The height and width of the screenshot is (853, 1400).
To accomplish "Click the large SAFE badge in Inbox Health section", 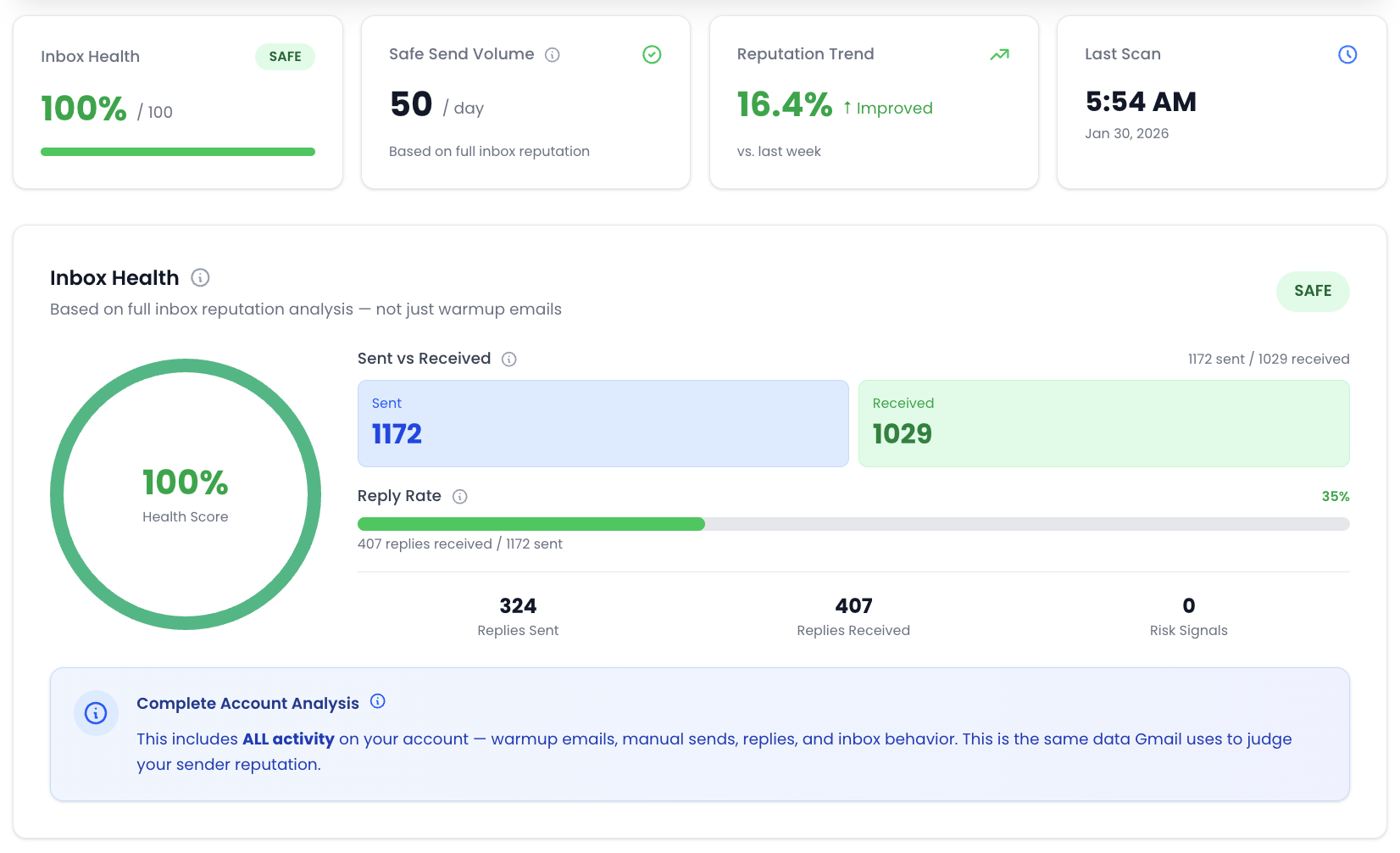I will [x=1313, y=291].
